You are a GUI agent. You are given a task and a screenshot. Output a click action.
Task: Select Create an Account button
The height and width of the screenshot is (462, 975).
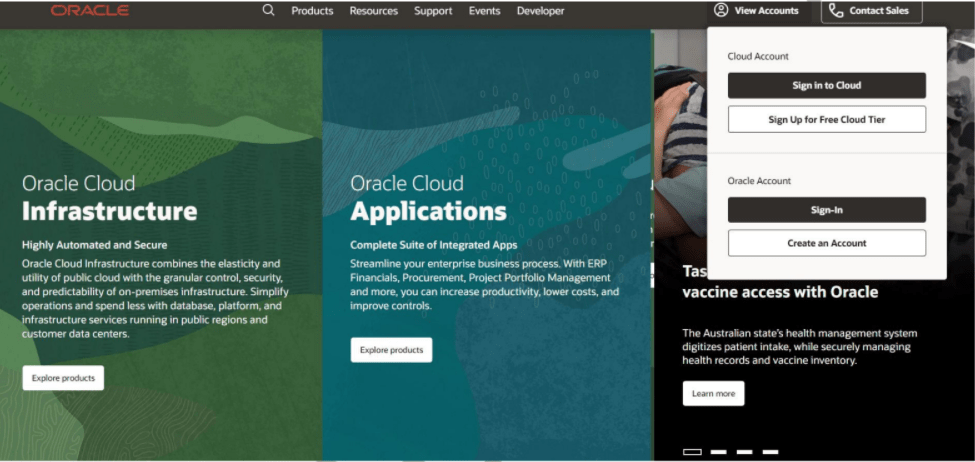point(826,243)
